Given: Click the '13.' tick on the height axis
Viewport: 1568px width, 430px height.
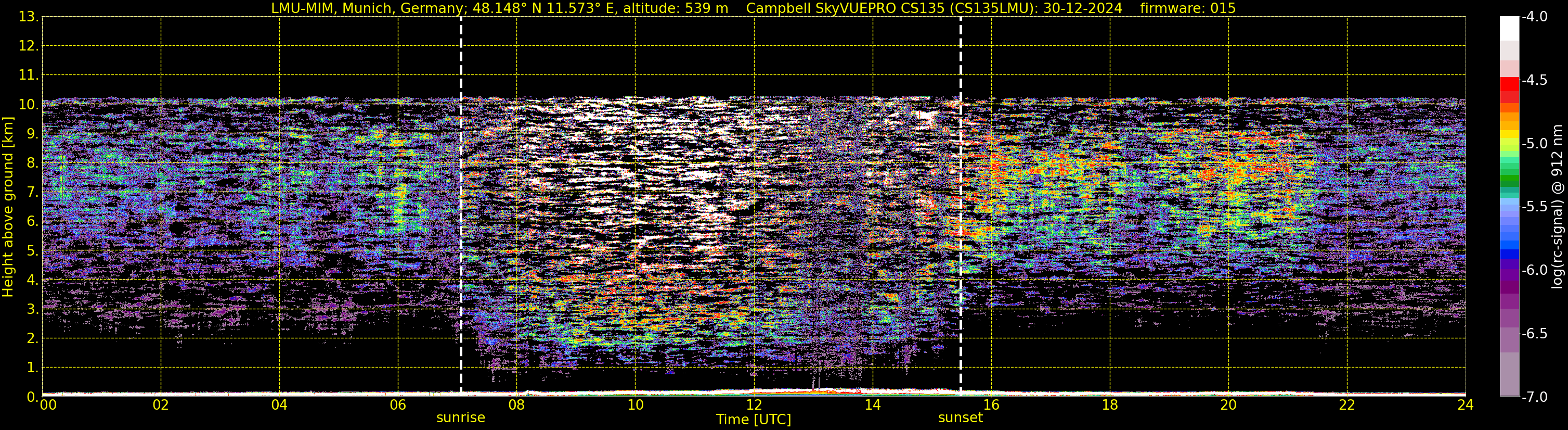Looking at the screenshot, I should coord(29,17).
